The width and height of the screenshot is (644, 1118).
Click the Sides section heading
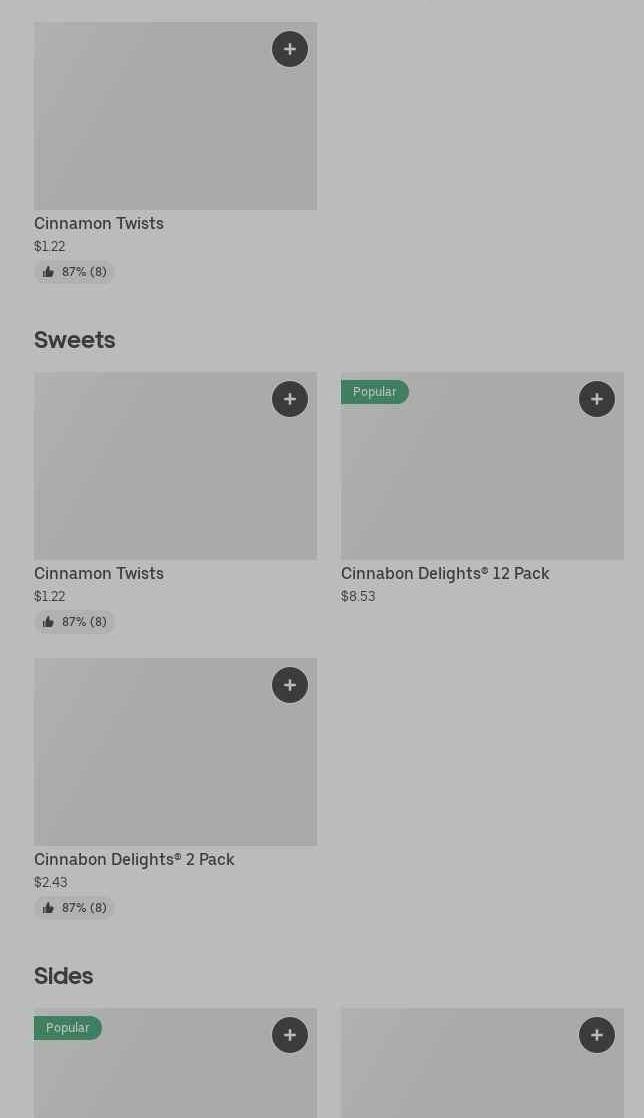pyautogui.click(x=64, y=976)
